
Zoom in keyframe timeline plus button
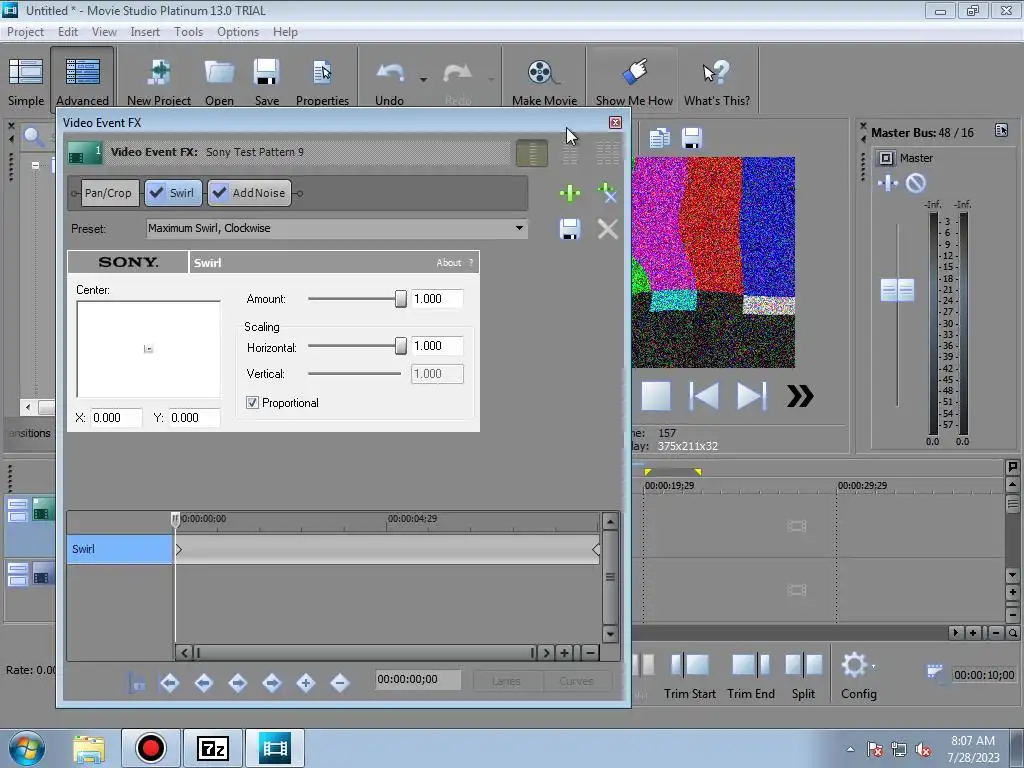[x=565, y=652]
